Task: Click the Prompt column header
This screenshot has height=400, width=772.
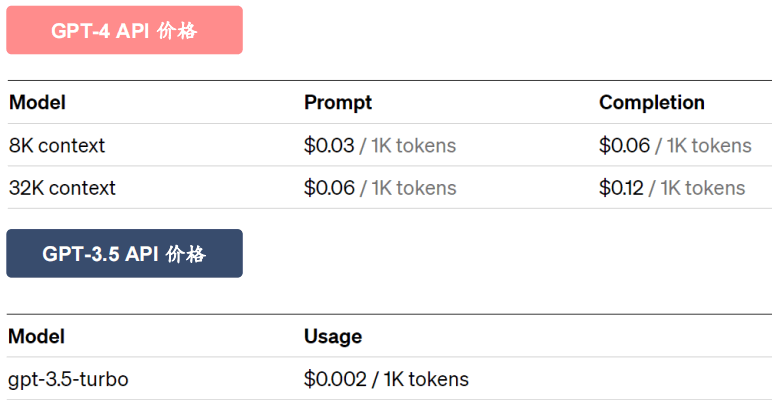Action: pos(338,102)
